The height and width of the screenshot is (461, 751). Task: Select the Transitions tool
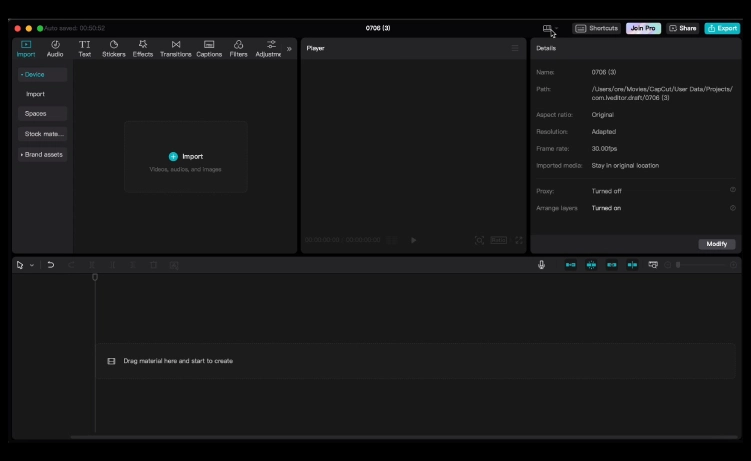(x=176, y=48)
